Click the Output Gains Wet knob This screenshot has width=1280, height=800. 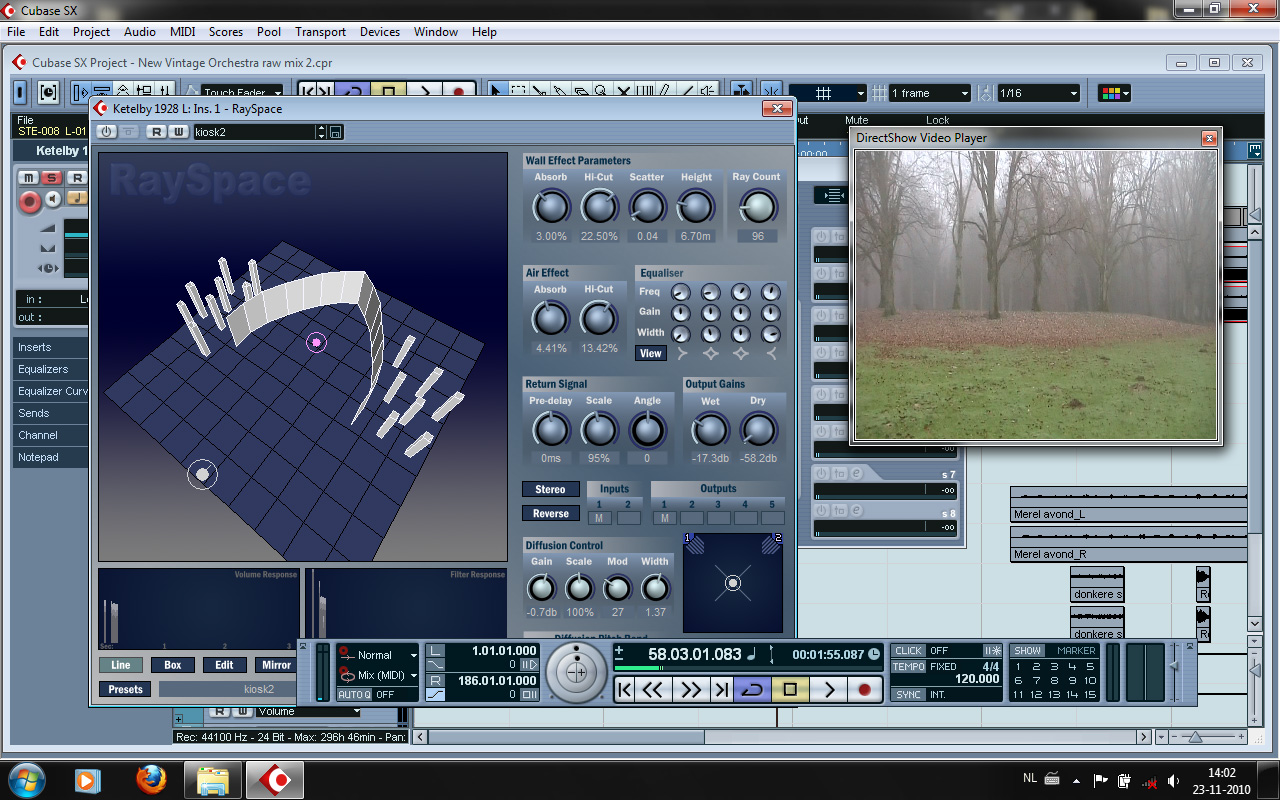[710, 430]
